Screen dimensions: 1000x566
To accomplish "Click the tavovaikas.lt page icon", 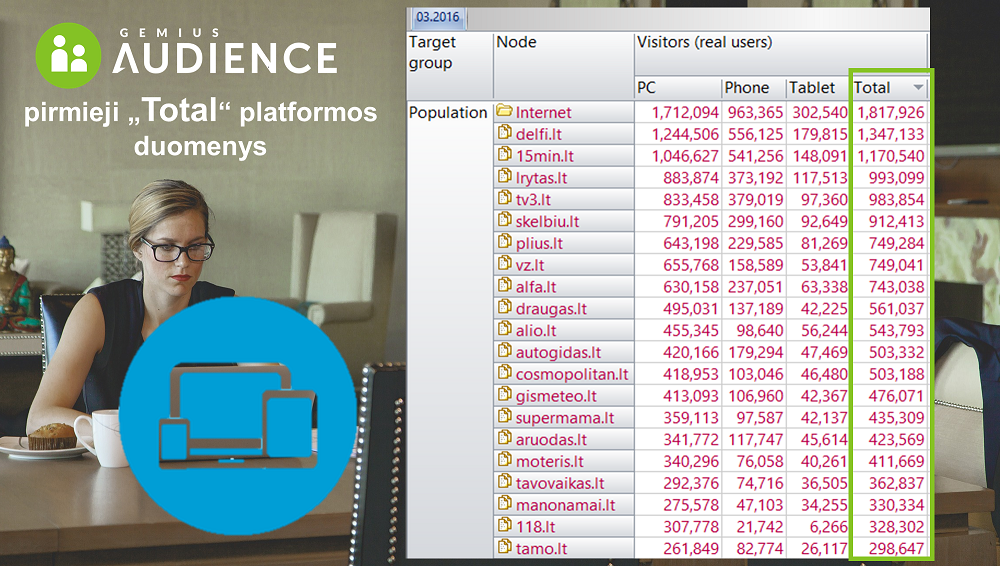I will [x=504, y=482].
